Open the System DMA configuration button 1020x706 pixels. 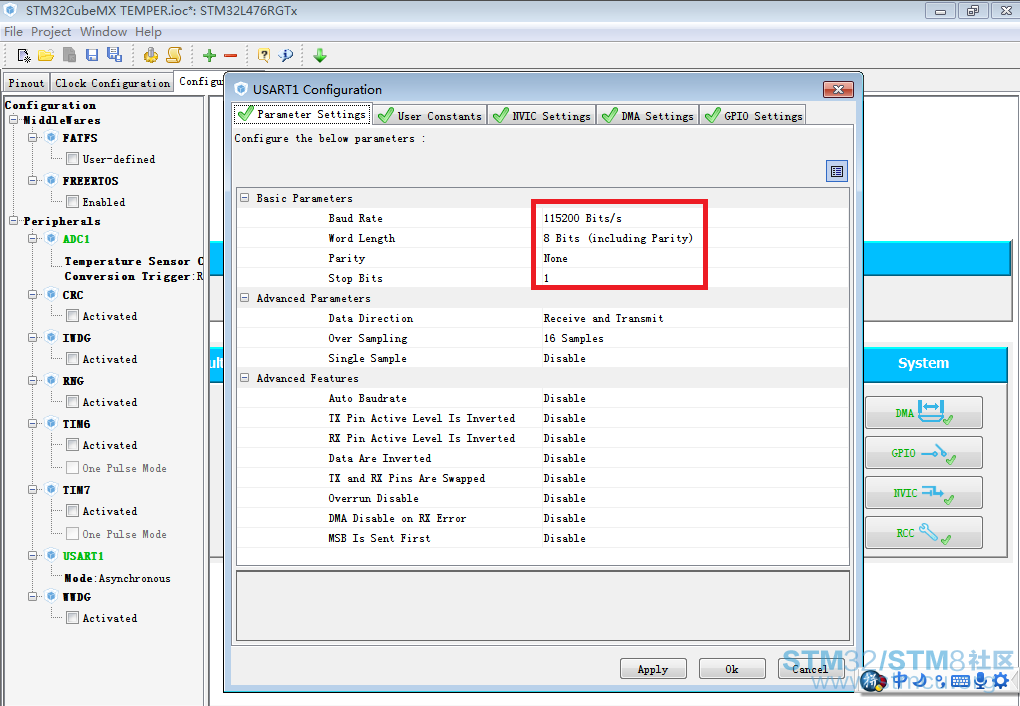923,413
